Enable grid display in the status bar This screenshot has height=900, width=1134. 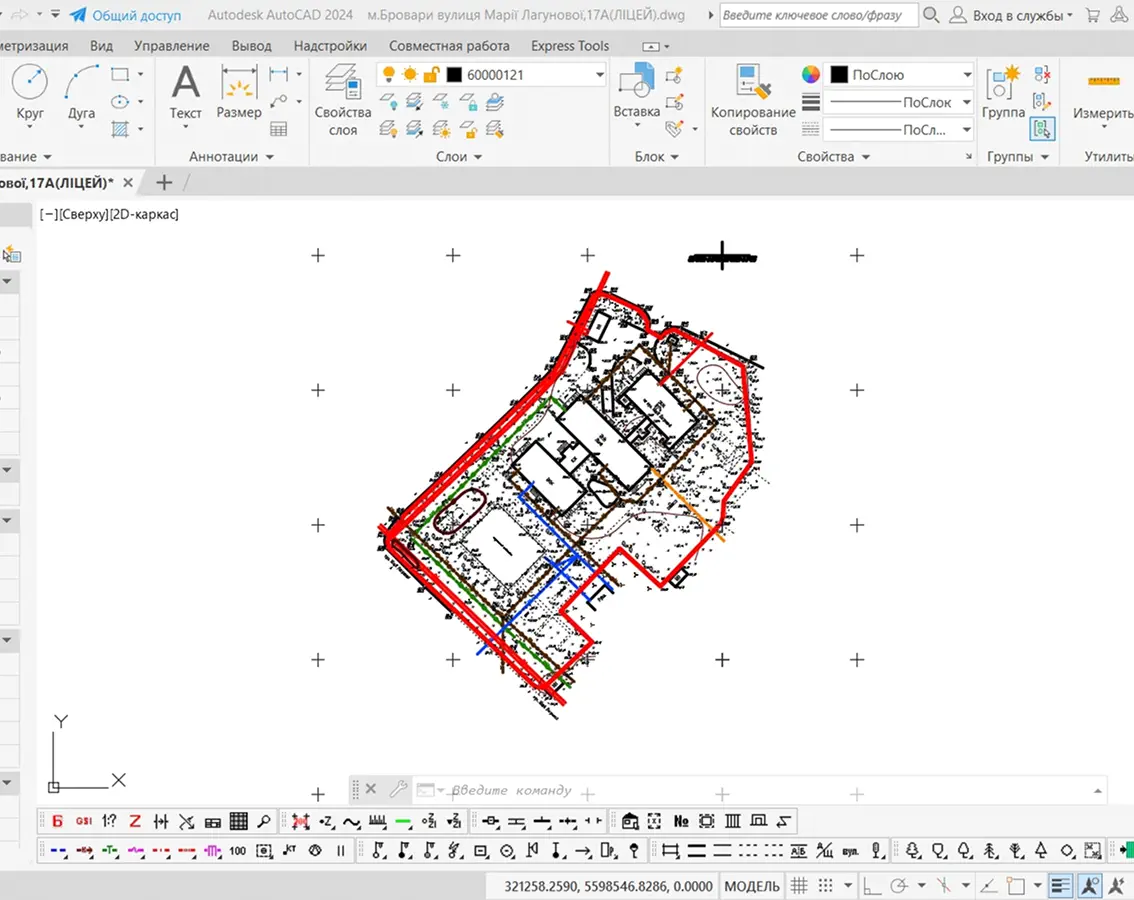coord(798,885)
